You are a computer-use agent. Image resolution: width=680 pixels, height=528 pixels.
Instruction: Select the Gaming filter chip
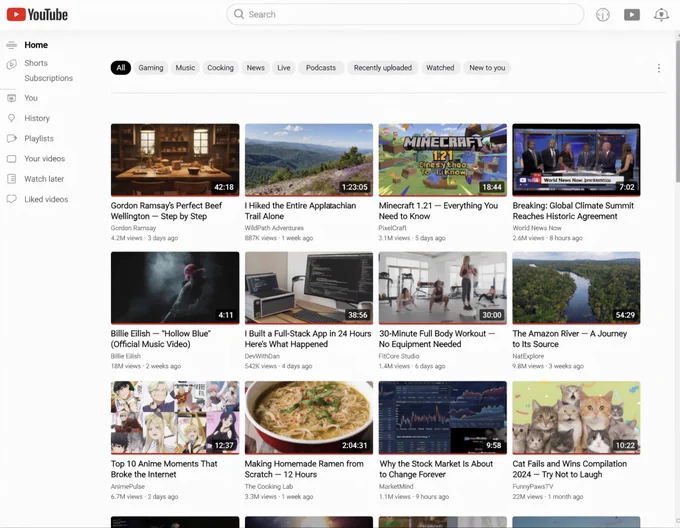(x=150, y=68)
